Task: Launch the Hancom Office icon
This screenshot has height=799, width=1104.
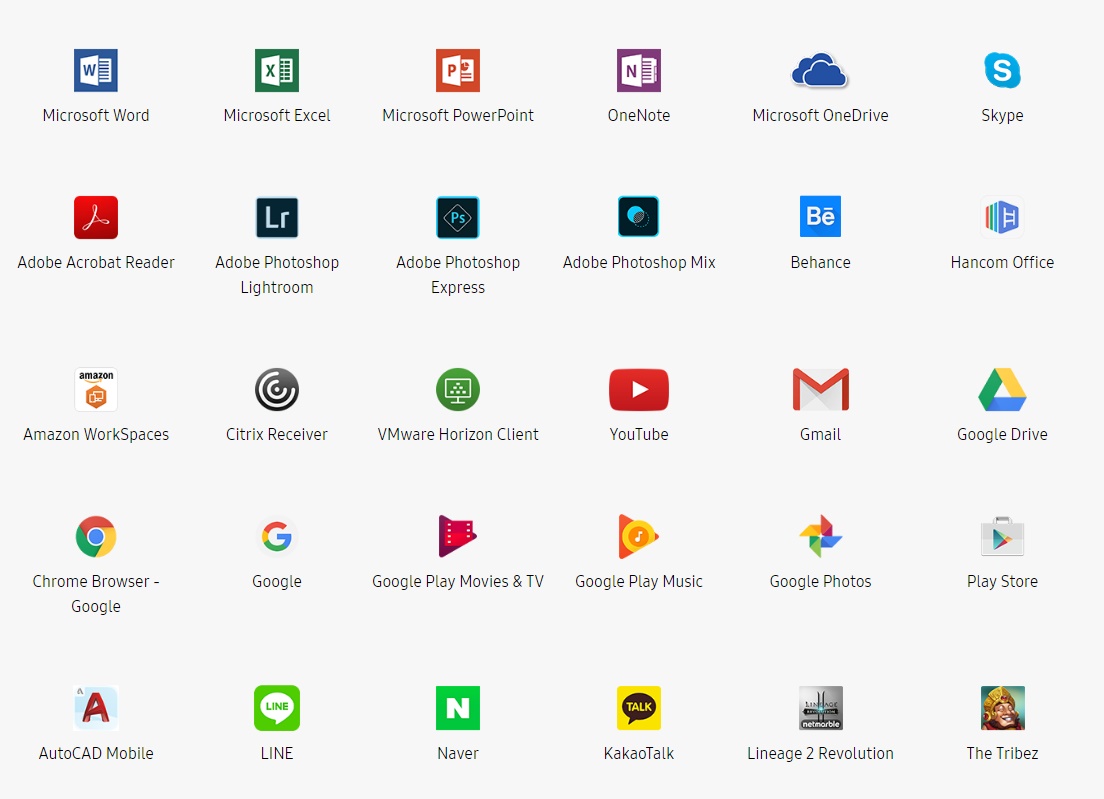Action: tap(1002, 217)
